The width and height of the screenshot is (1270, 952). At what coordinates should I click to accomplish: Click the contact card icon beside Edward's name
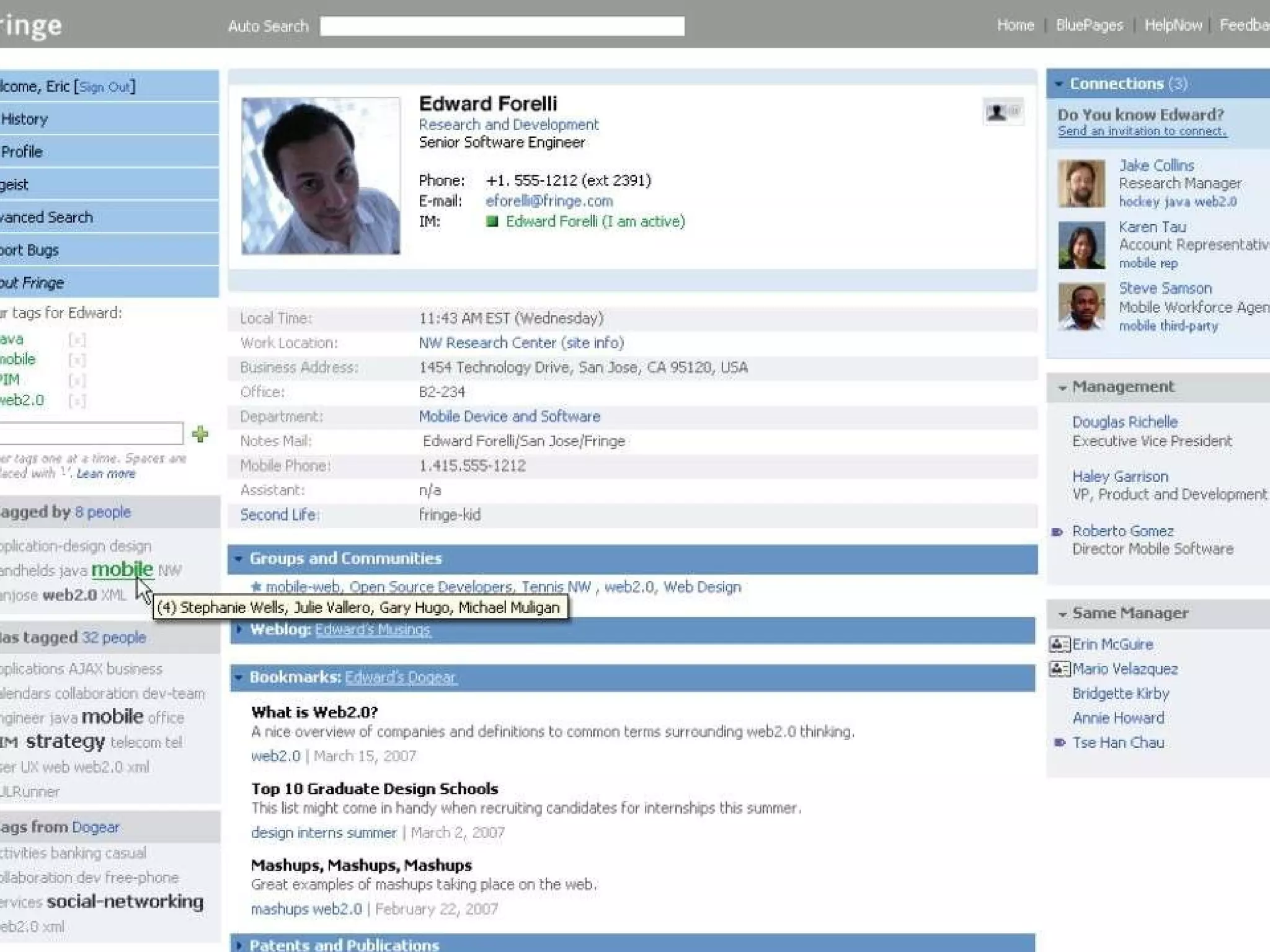coord(1002,112)
